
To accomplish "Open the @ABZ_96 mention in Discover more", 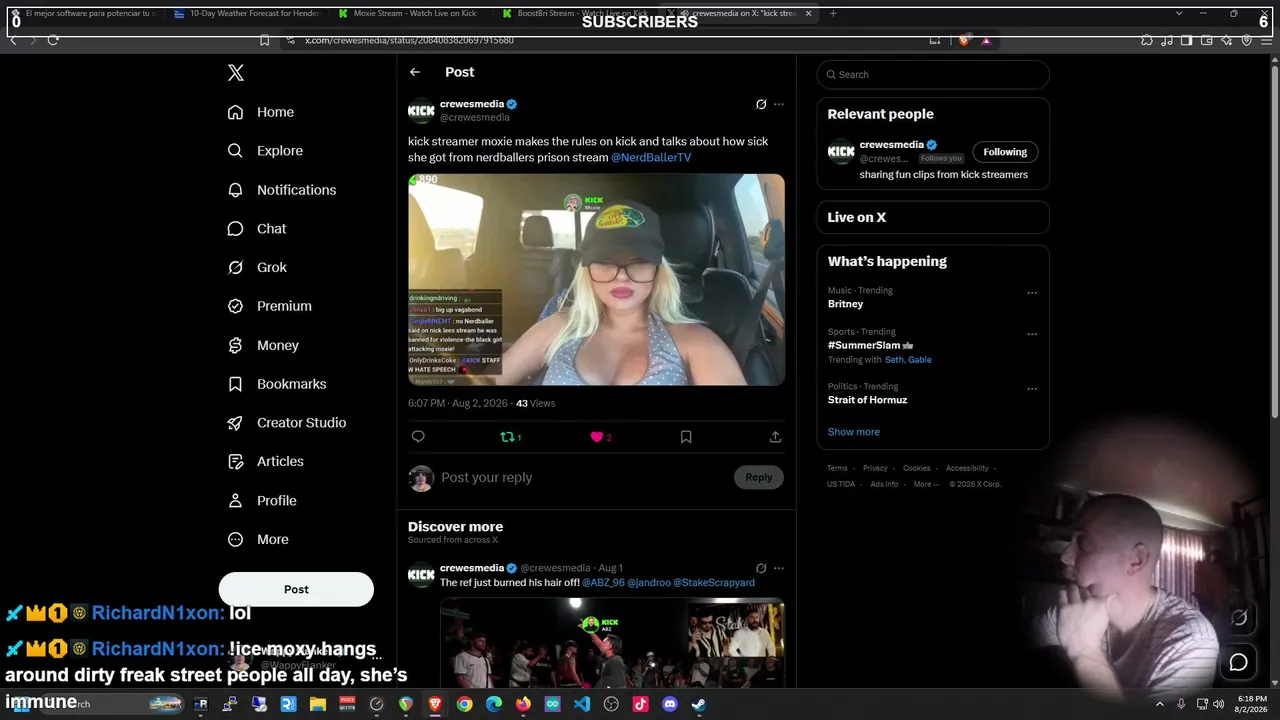I will pyautogui.click(x=603, y=583).
